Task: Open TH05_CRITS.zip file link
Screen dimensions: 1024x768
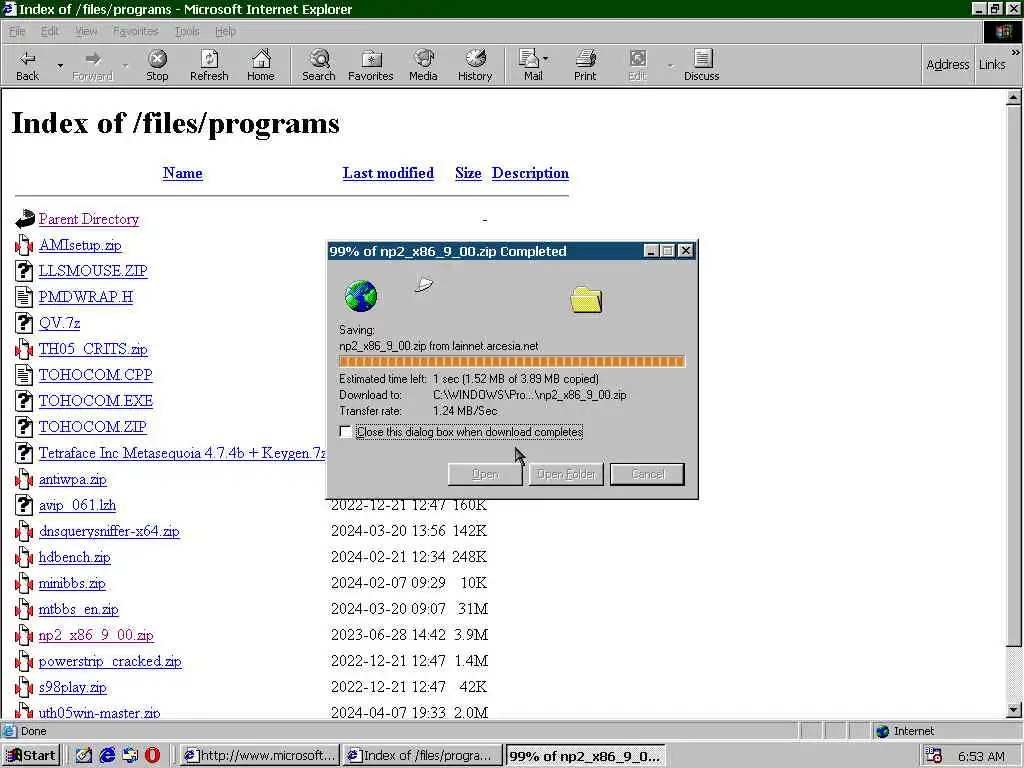Action: pos(93,349)
